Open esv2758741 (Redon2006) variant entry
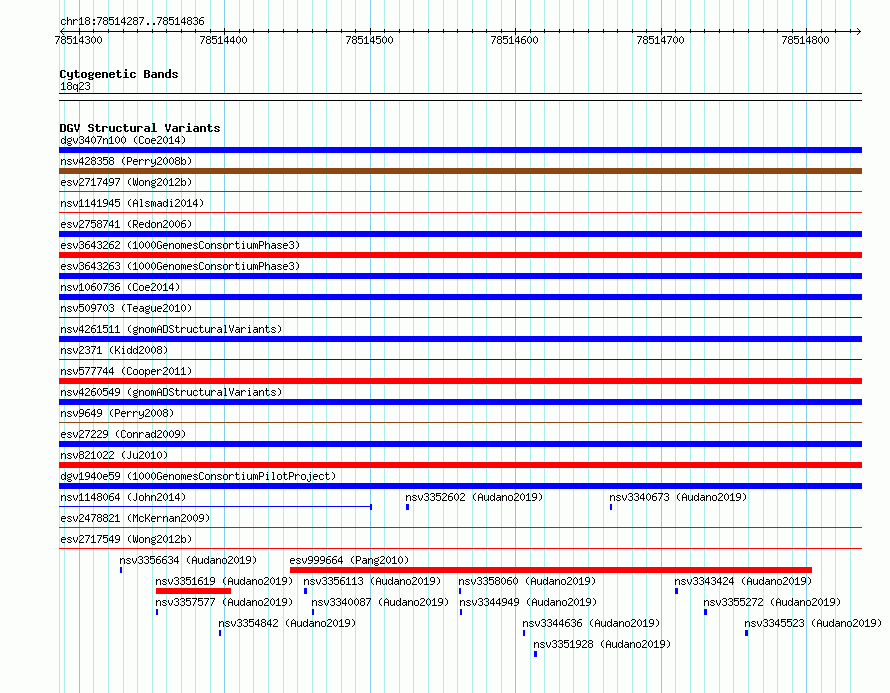The height and width of the screenshot is (693, 890). tap(126, 224)
